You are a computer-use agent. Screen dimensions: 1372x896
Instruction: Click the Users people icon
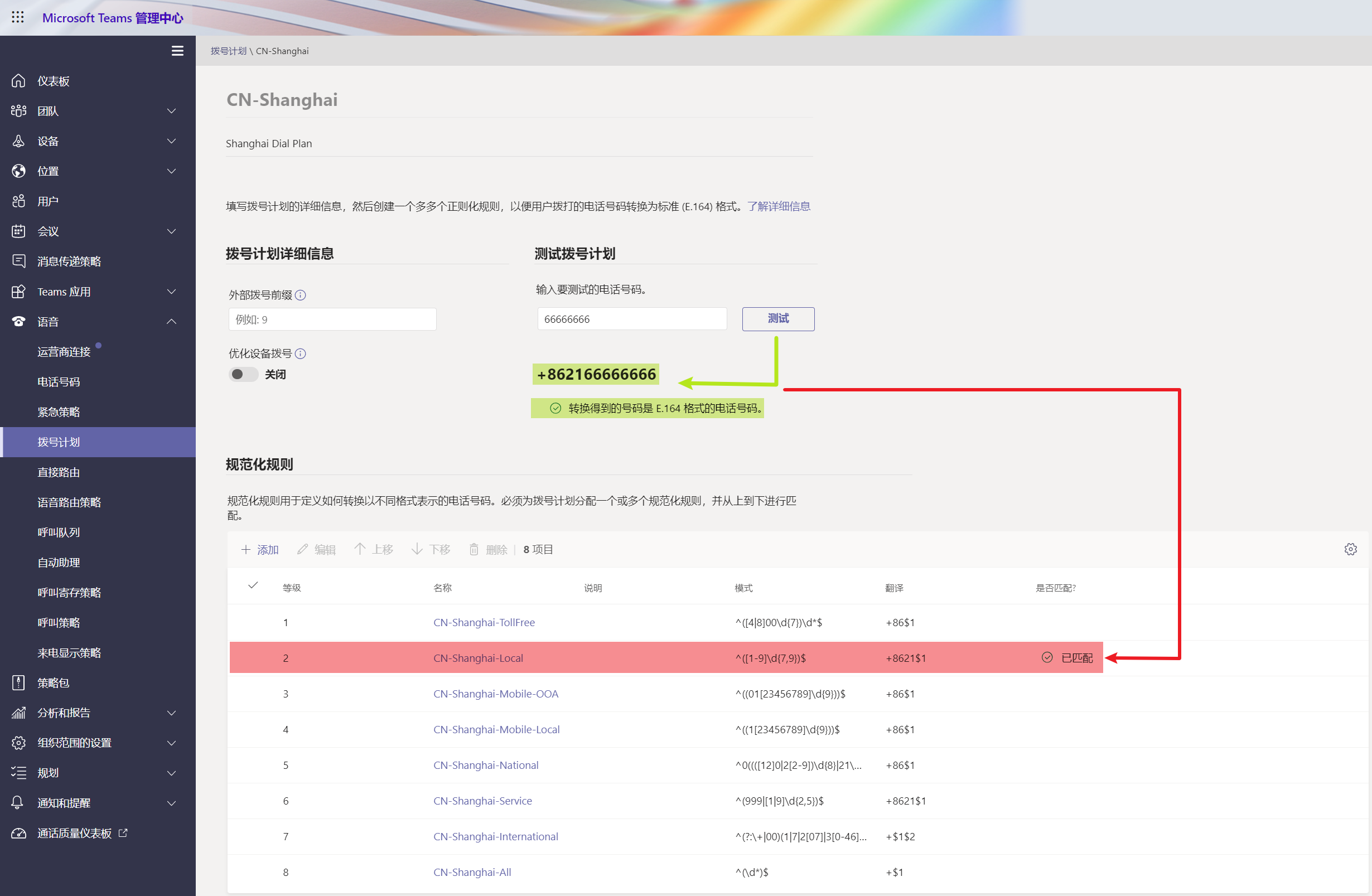18,201
